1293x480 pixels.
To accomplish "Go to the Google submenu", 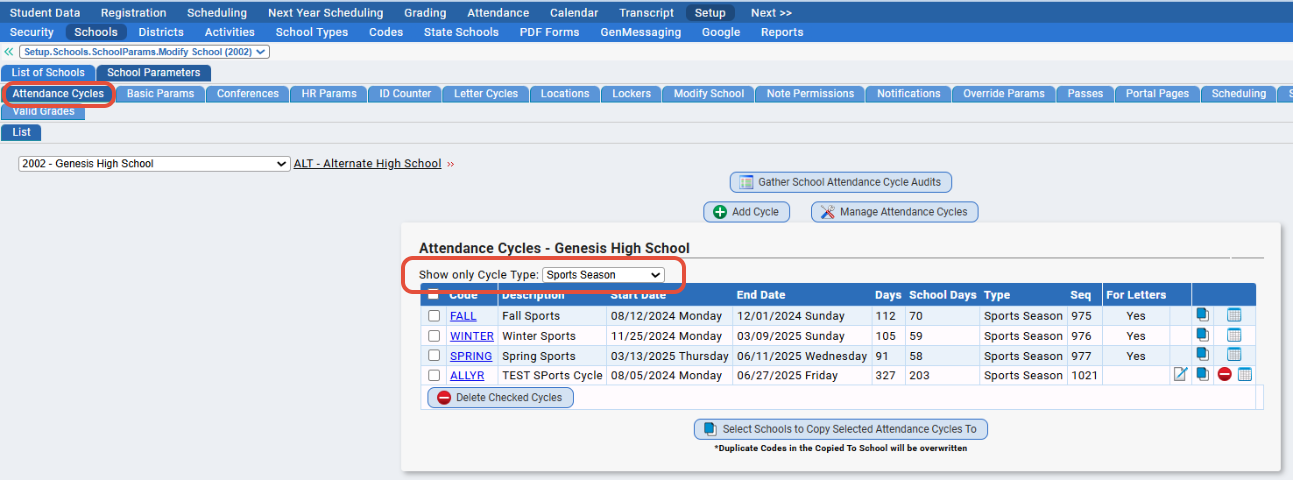I will coord(721,32).
